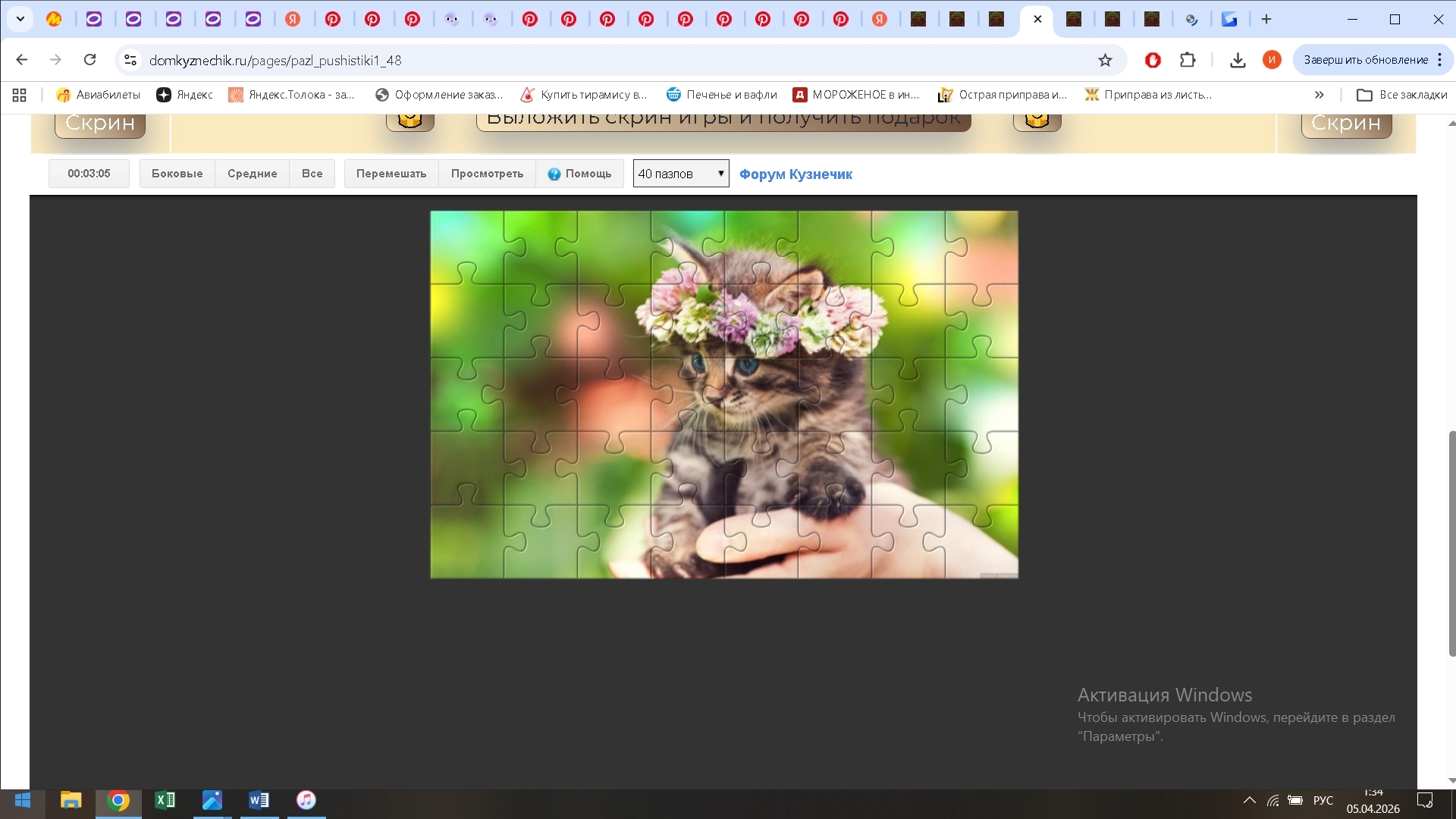Image resolution: width=1456 pixels, height=819 pixels.
Task: Open the tab search dropdown arrow
Action: [20, 19]
